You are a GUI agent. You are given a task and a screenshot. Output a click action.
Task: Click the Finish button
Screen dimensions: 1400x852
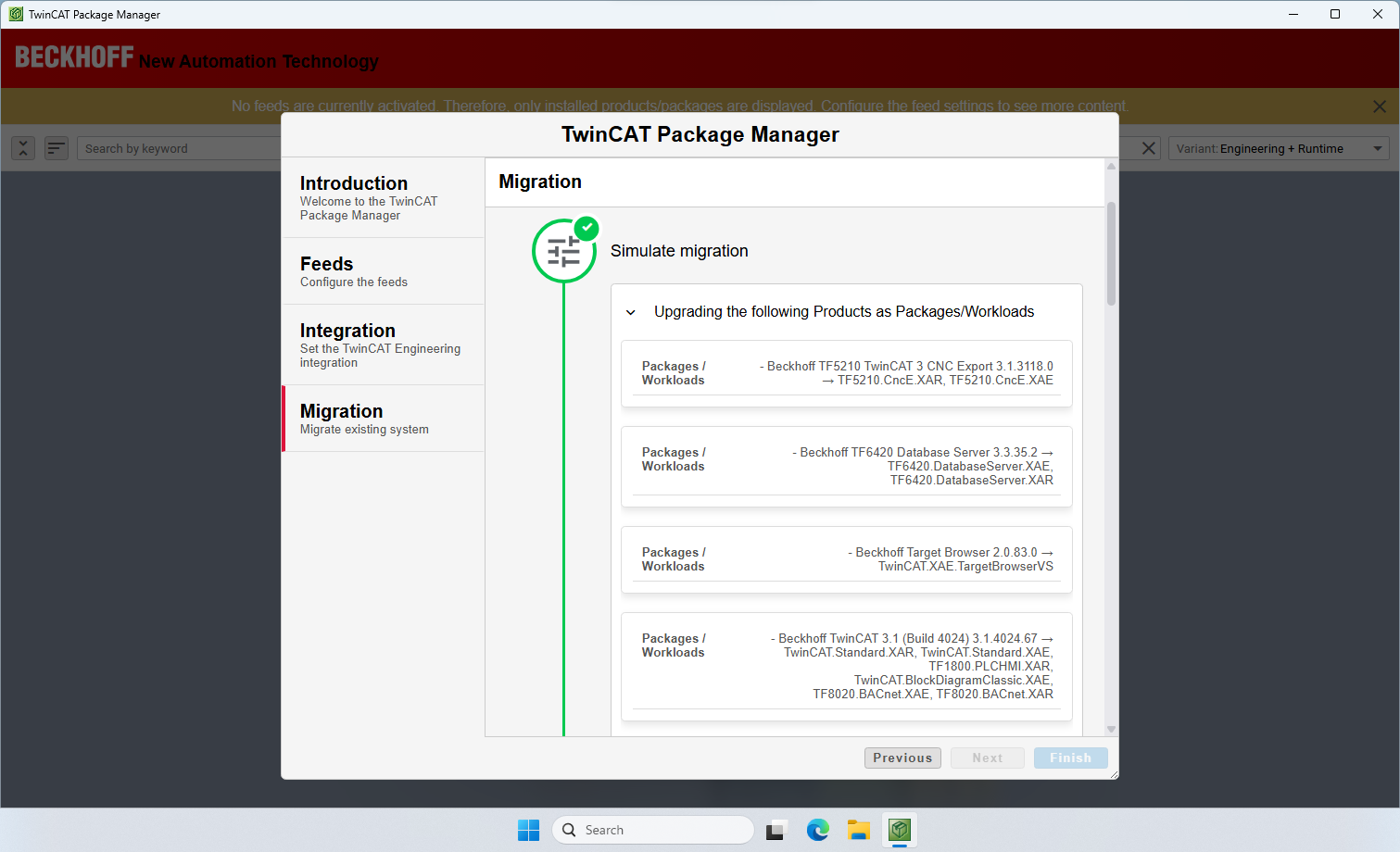coord(1070,758)
